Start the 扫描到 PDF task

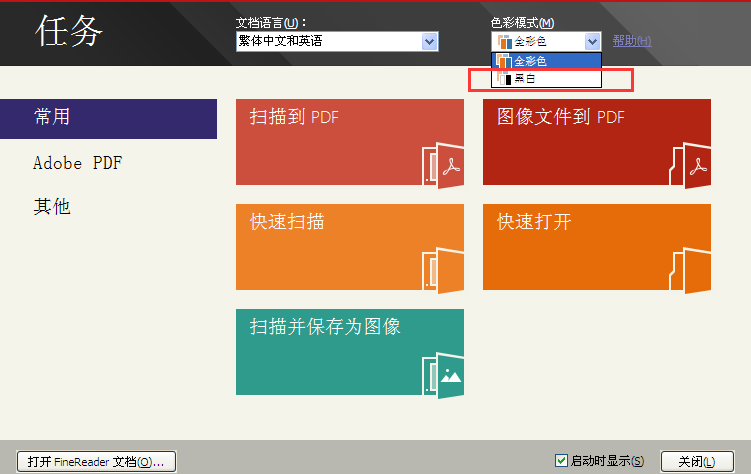[350, 142]
